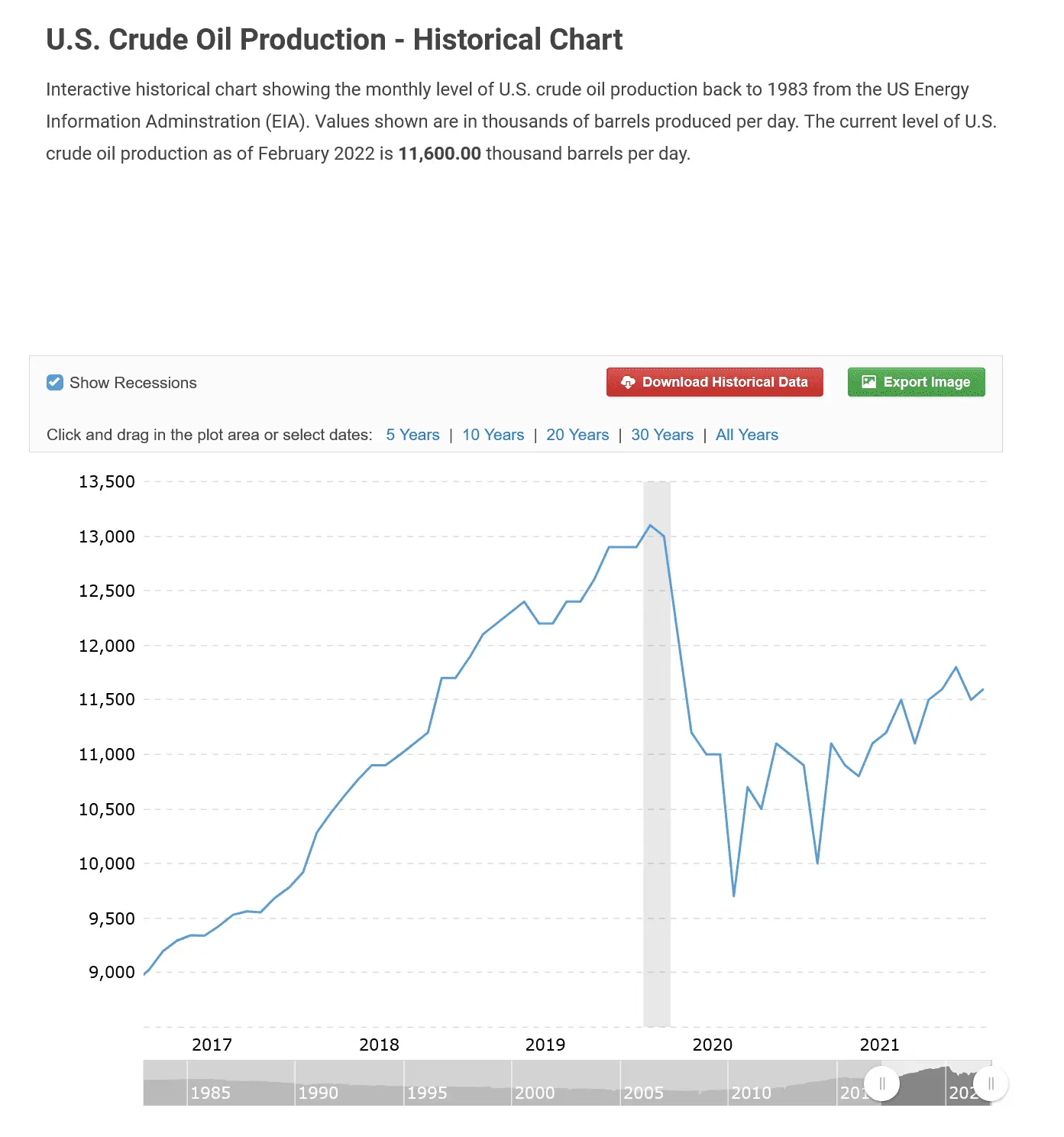Show All Years of data
Viewport: 1064px width, 1137px height.
pos(746,435)
